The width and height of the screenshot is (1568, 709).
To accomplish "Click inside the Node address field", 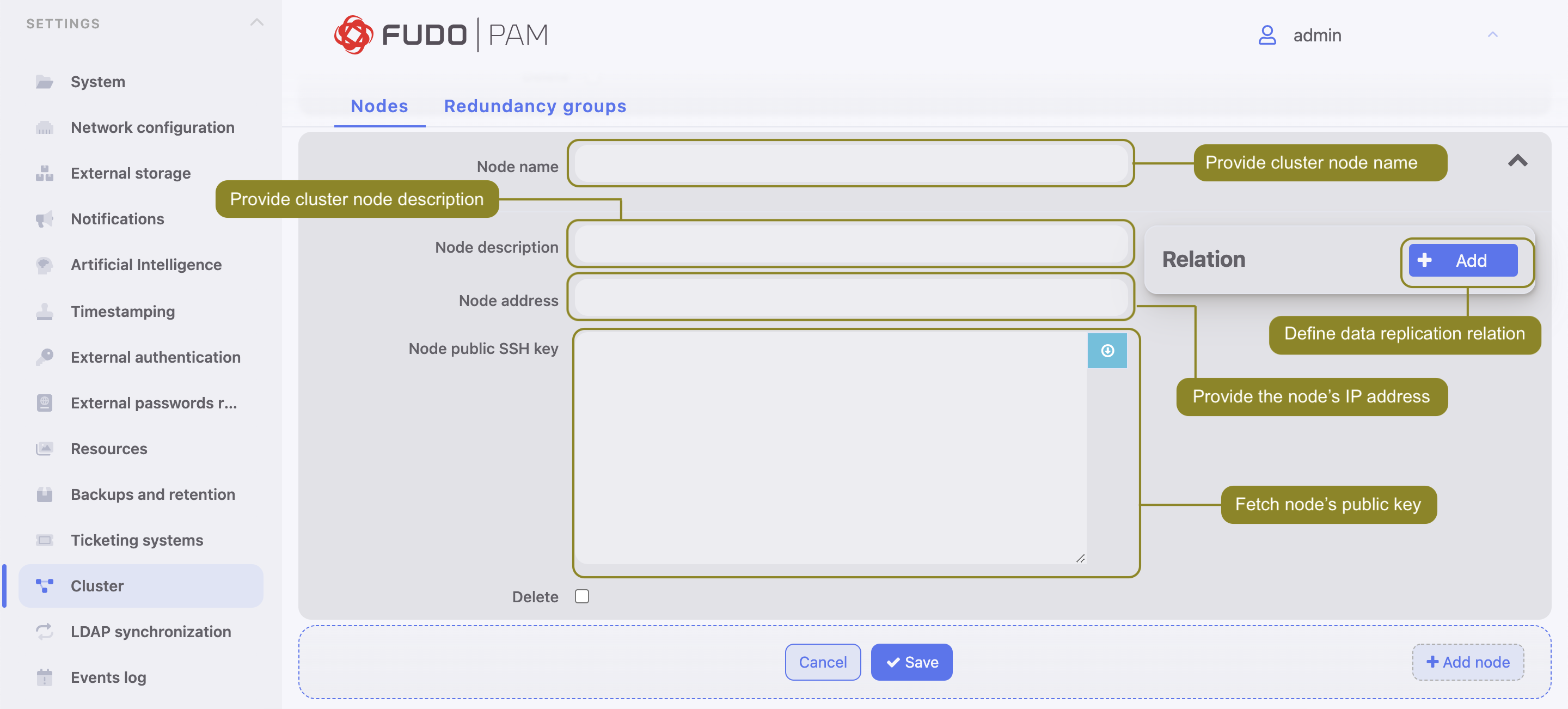I will 850,298.
